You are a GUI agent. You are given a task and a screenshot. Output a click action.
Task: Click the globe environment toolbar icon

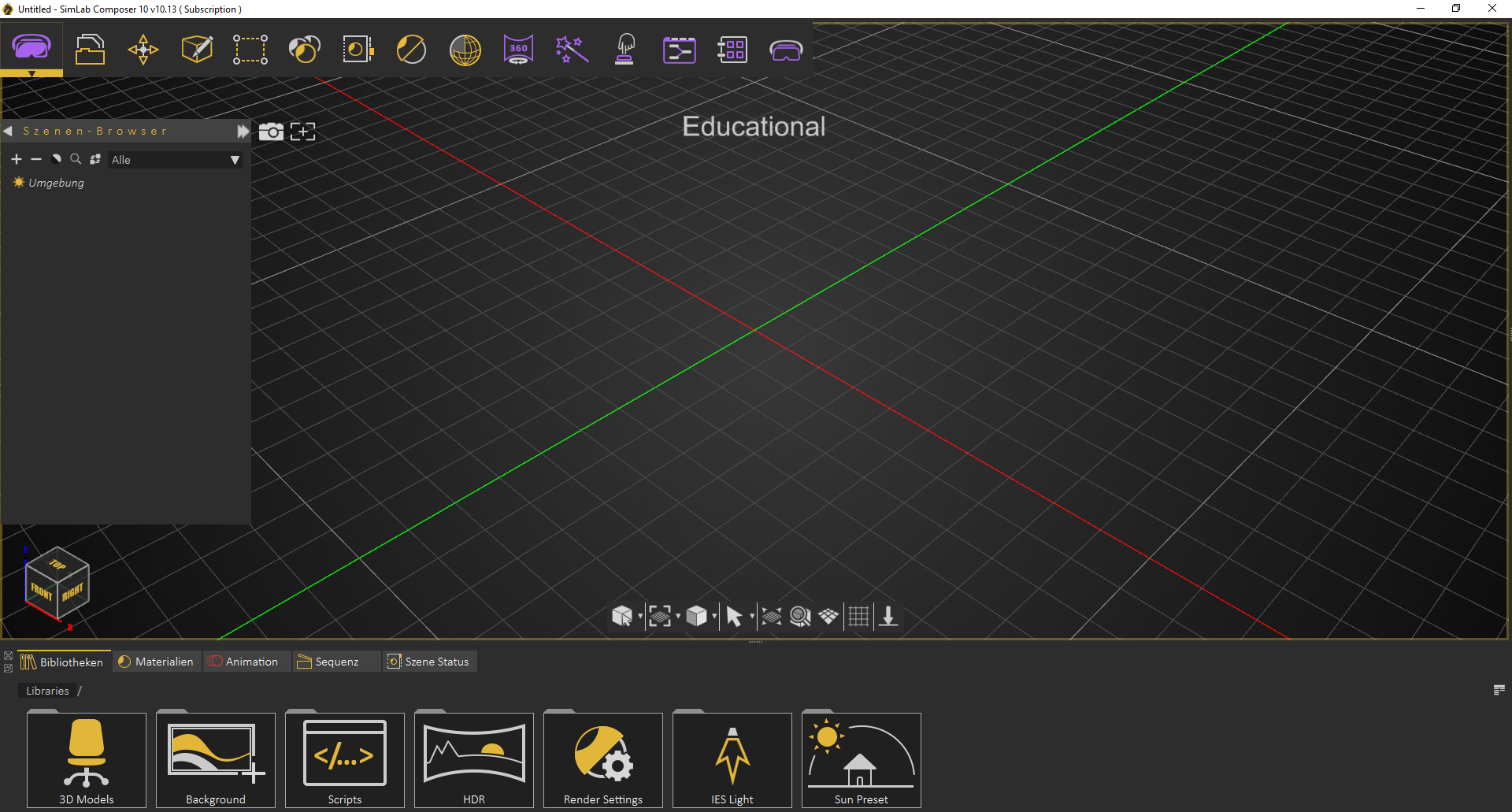tap(465, 50)
